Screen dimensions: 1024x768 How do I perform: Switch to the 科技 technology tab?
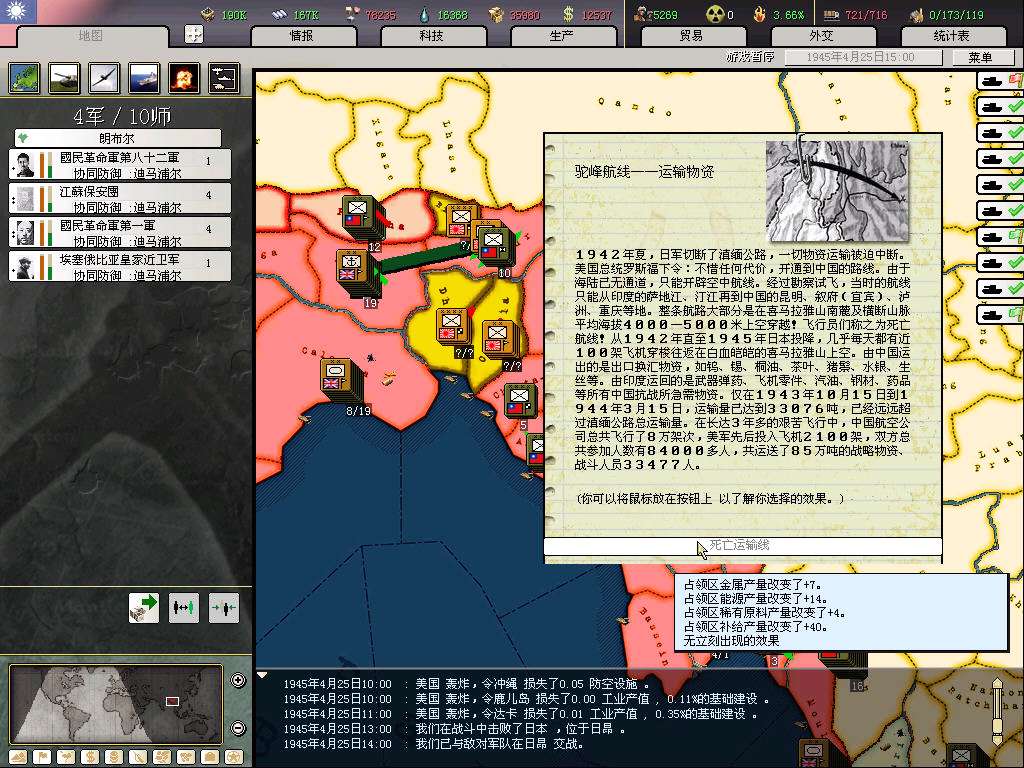[431, 36]
